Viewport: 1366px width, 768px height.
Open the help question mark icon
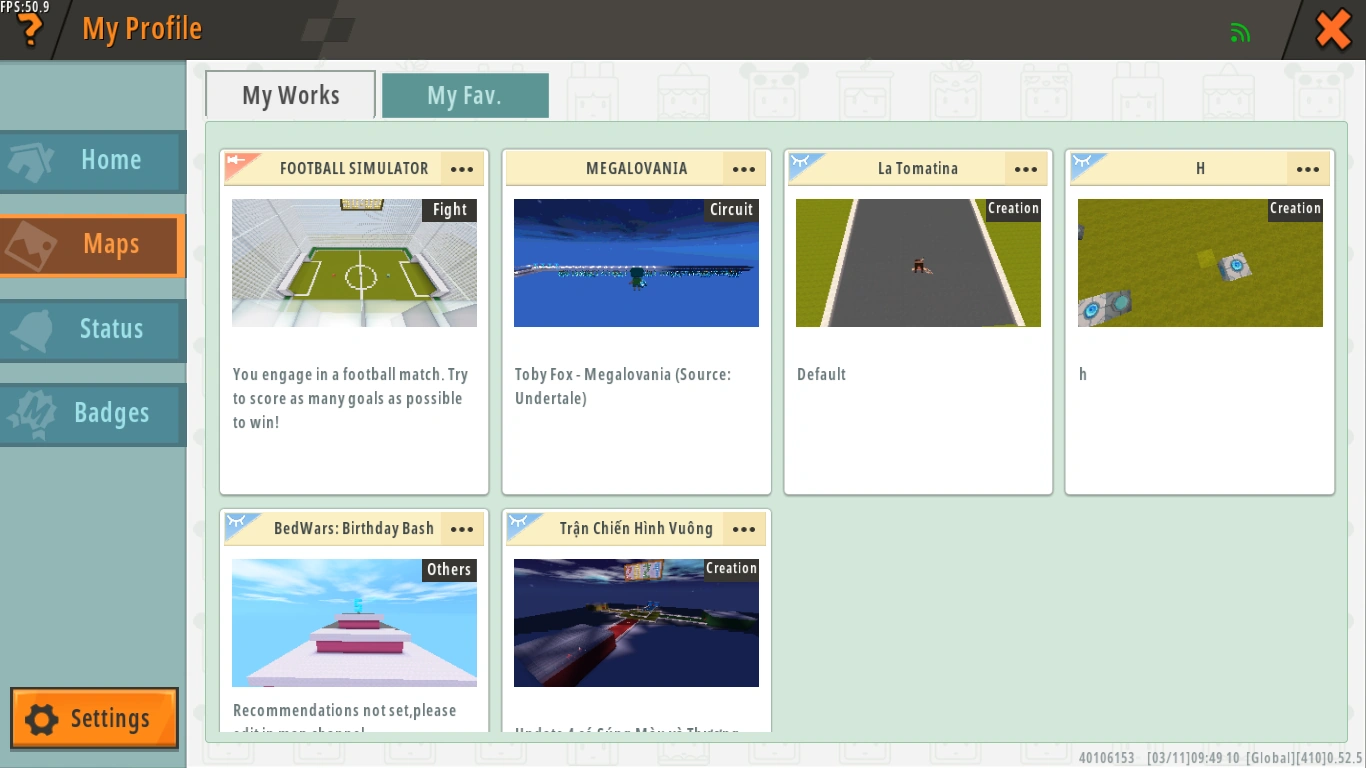31,30
